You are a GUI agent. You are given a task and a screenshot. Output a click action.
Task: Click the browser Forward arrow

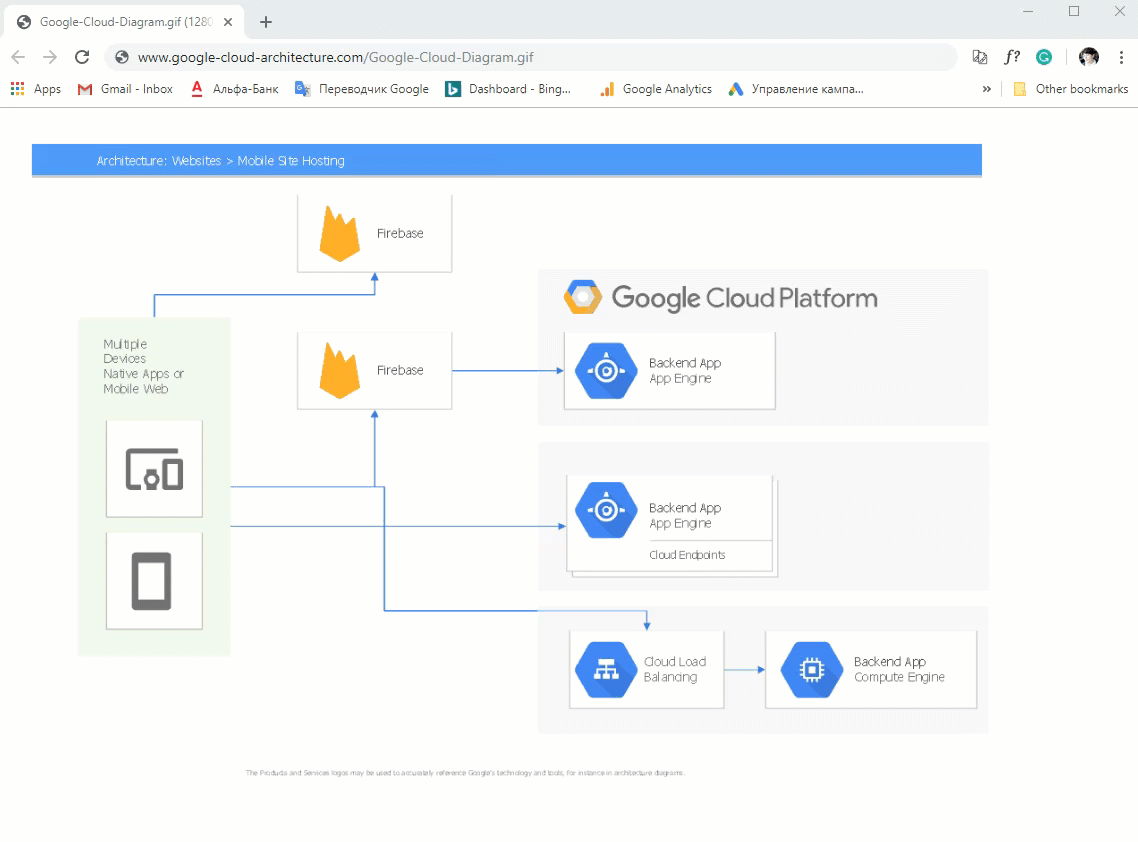click(49, 57)
